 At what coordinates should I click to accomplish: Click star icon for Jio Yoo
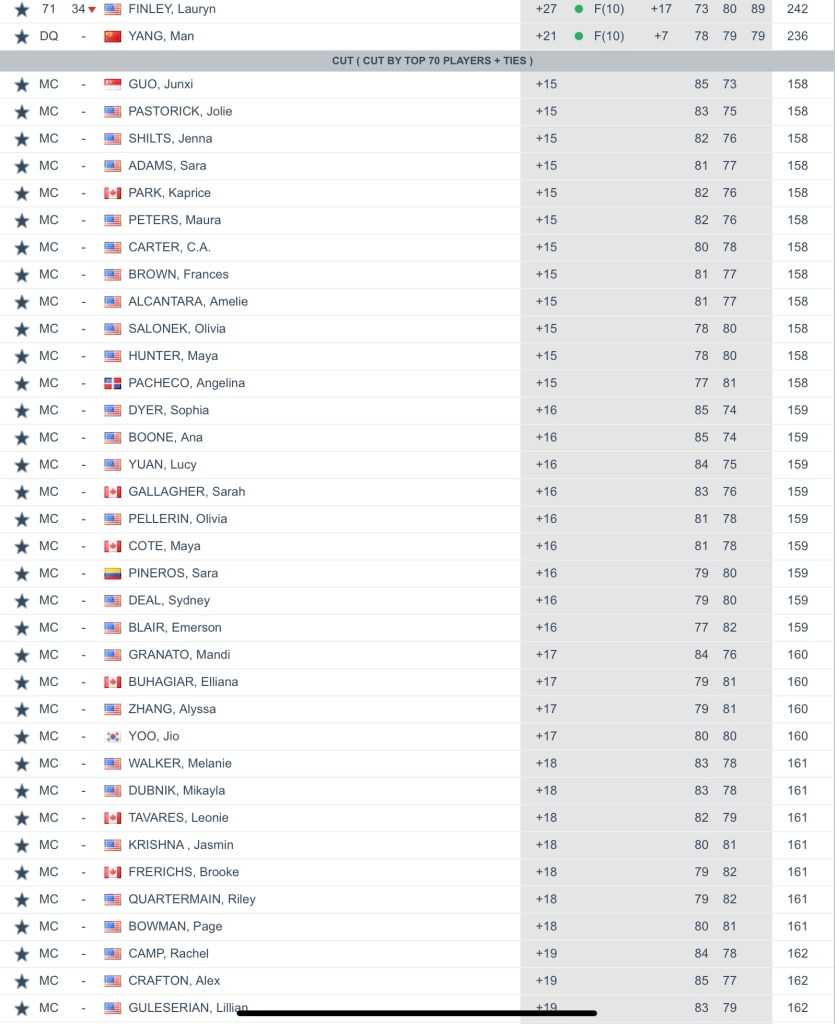coord(22,737)
